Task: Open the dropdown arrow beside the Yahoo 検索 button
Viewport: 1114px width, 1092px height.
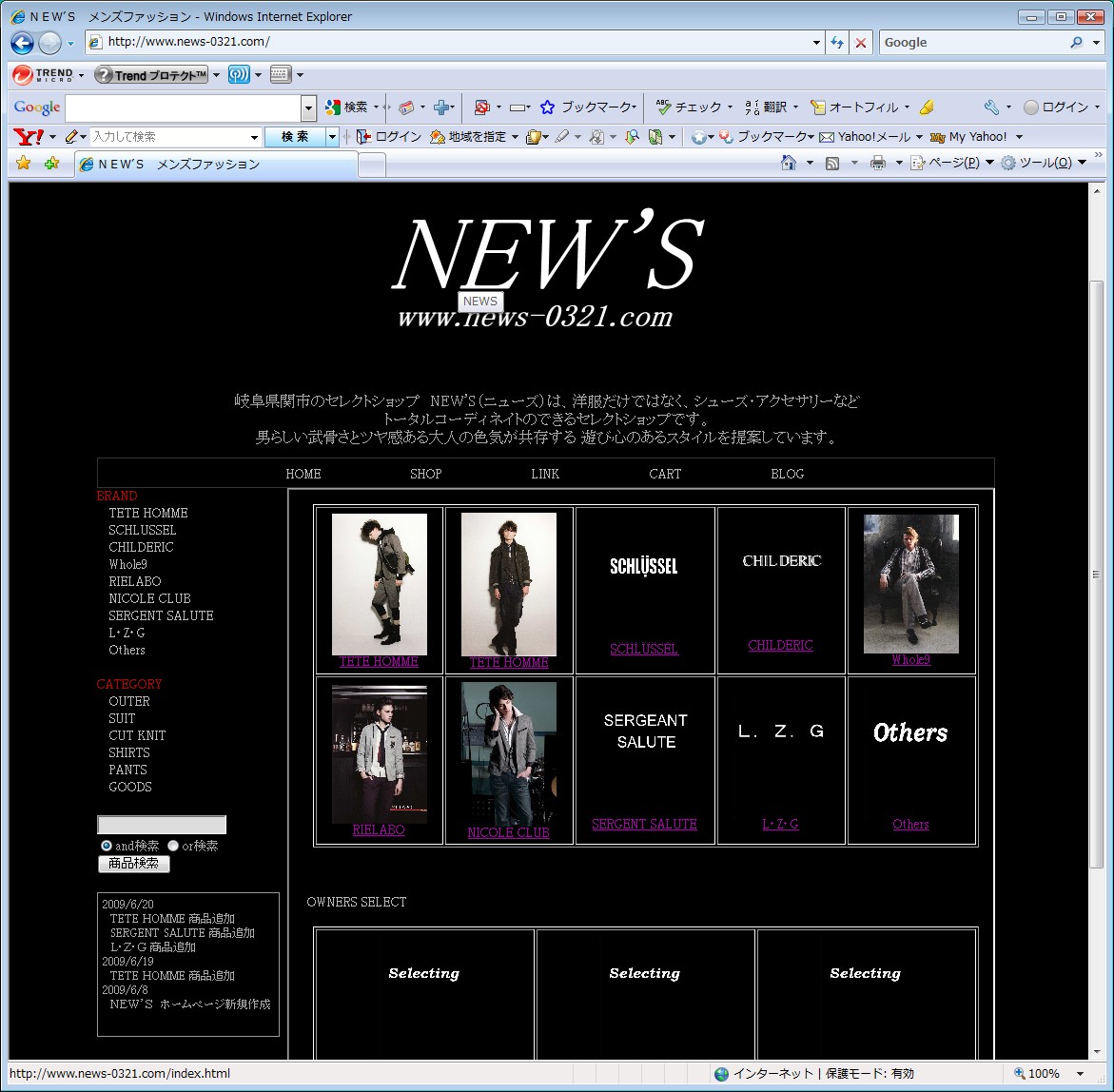Action: click(332, 136)
